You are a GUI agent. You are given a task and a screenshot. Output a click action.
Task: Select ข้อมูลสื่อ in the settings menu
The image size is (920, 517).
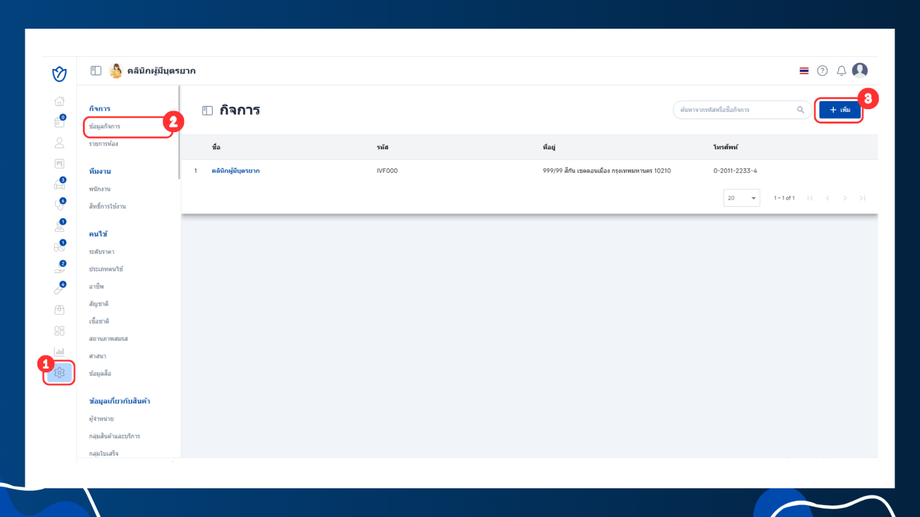[100, 373]
